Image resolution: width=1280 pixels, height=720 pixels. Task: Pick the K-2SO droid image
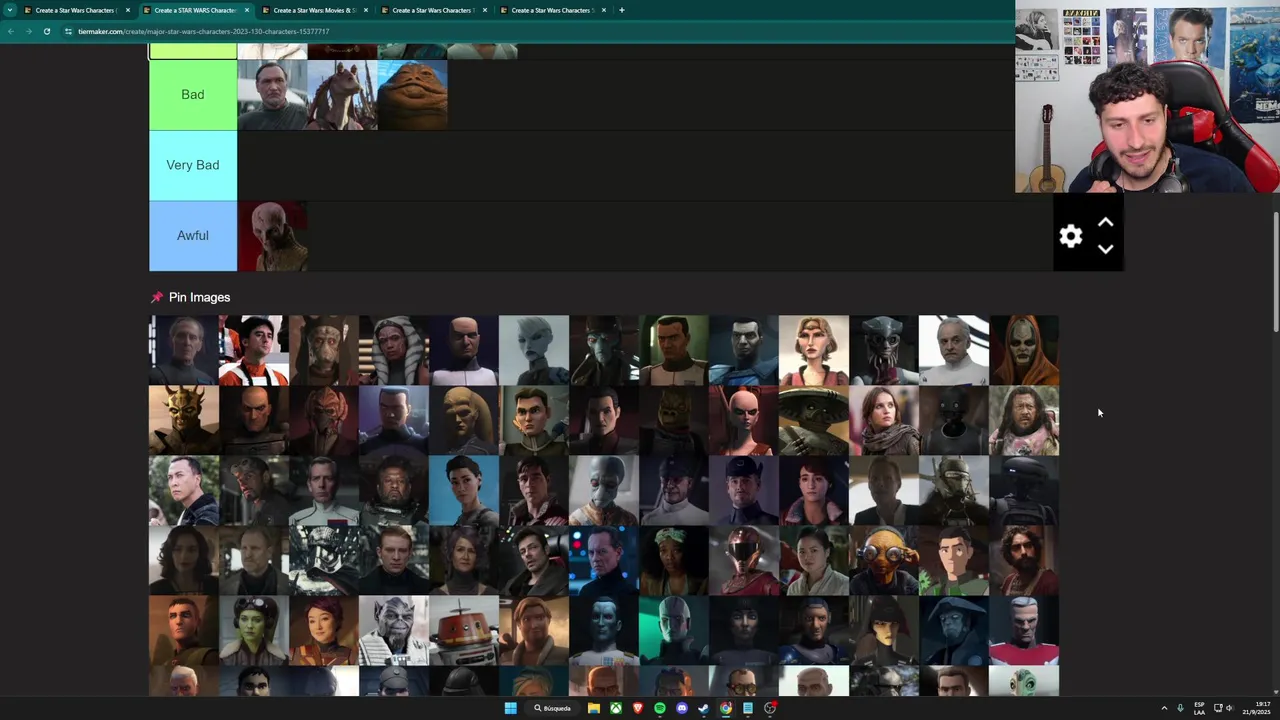pyautogui.click(x=954, y=420)
